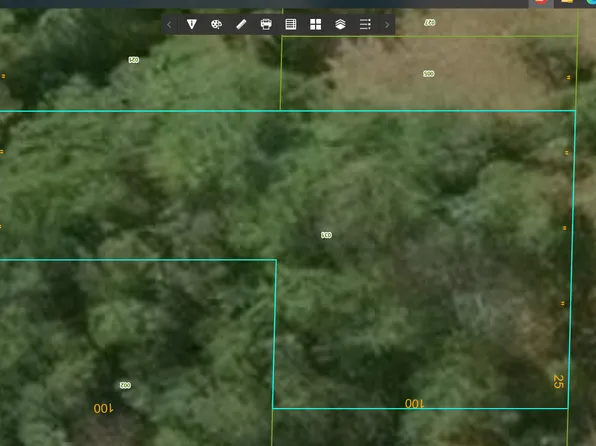The image size is (596, 446).
Task: Activate the ruler Measure tool
Action: click(241, 25)
